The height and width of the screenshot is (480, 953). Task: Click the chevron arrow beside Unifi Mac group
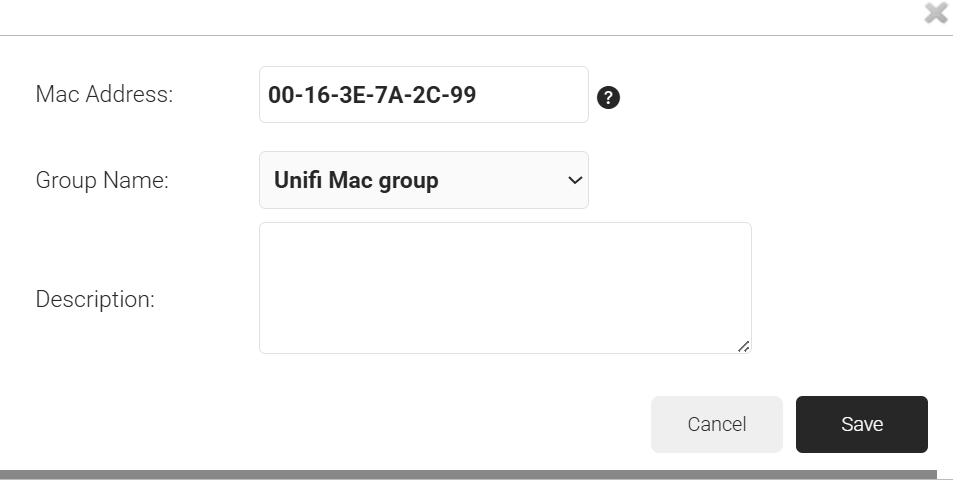coord(574,181)
